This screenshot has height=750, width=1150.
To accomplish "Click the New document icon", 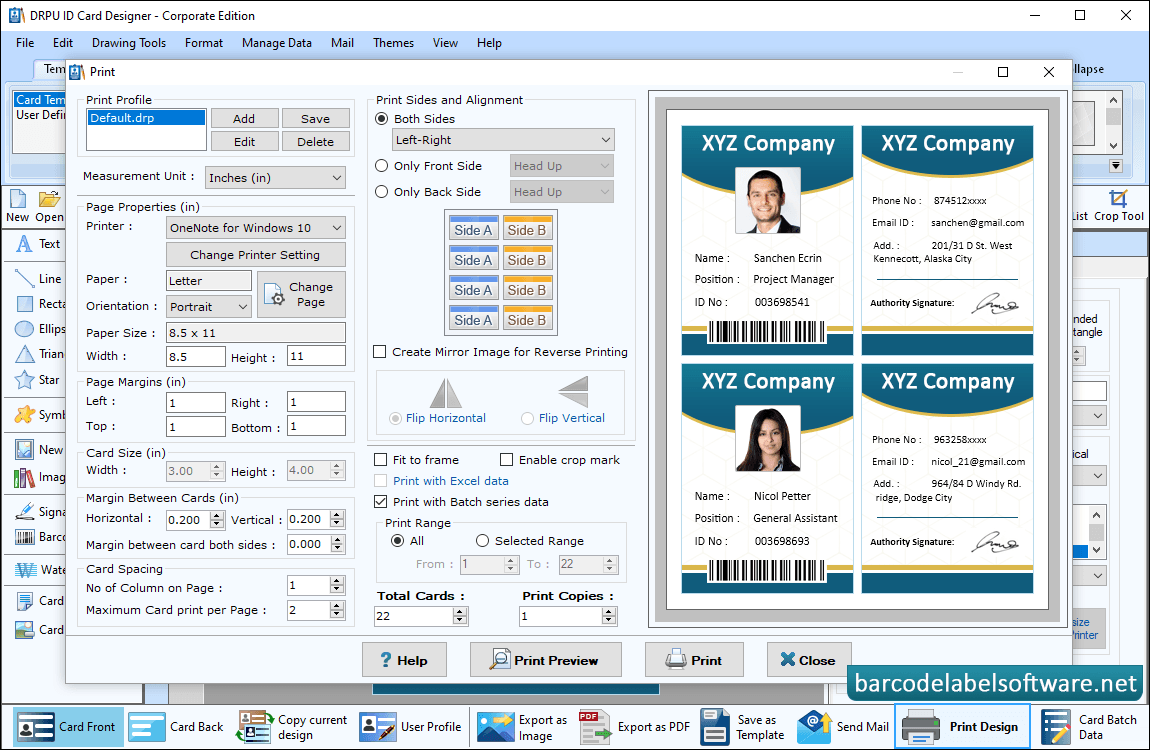I will (x=18, y=199).
